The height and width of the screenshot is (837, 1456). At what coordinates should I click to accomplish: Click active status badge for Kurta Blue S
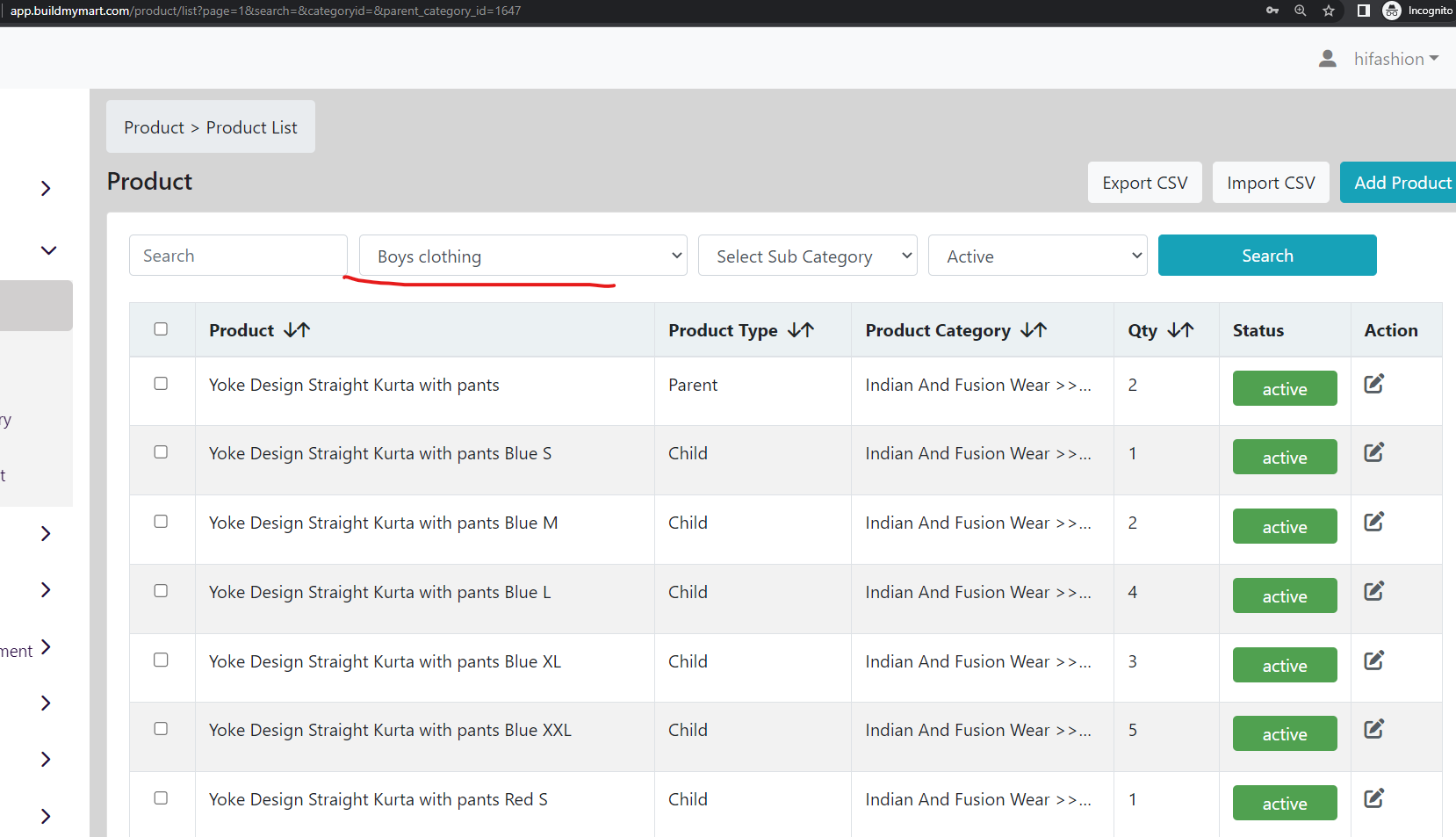(x=1285, y=457)
